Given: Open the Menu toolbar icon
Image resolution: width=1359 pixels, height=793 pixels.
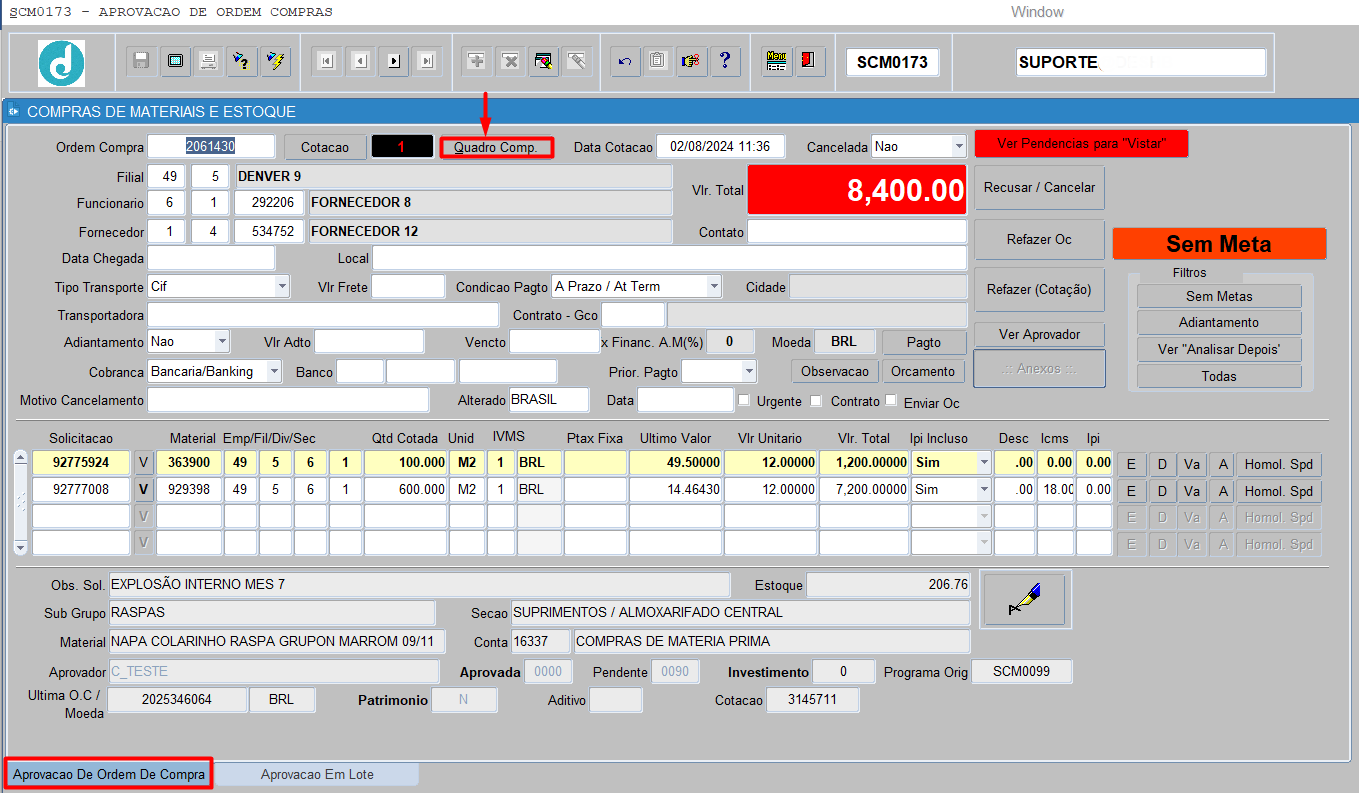Looking at the screenshot, I should pos(776,61).
